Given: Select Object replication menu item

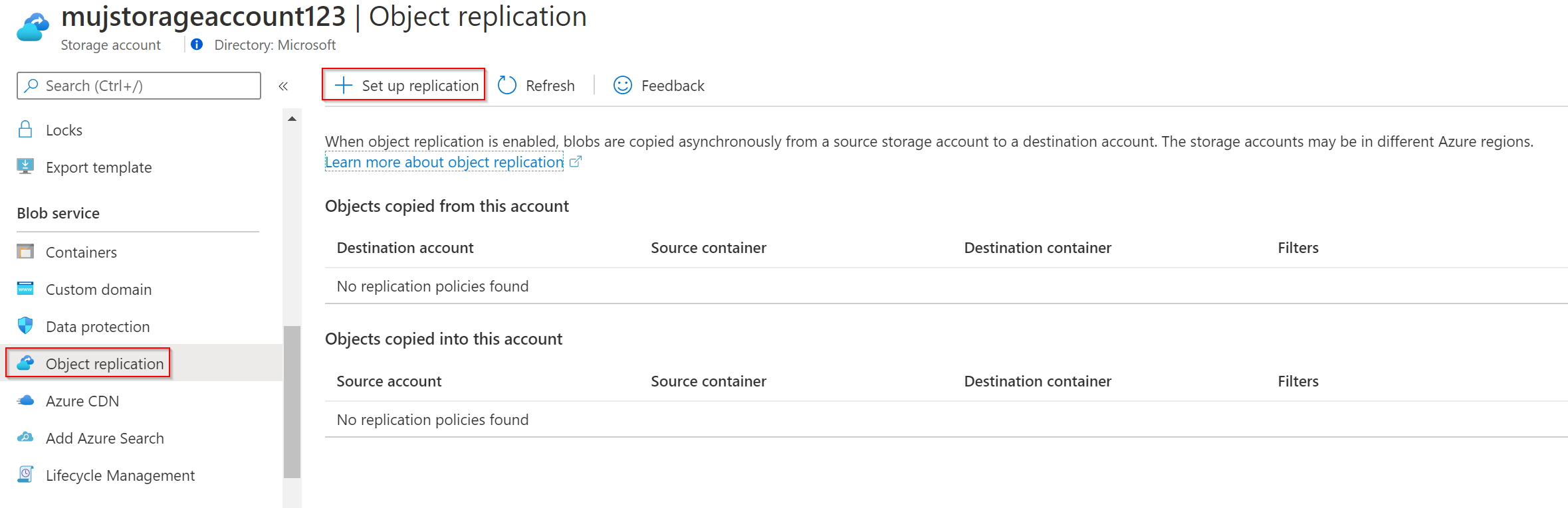Looking at the screenshot, I should 104,364.
